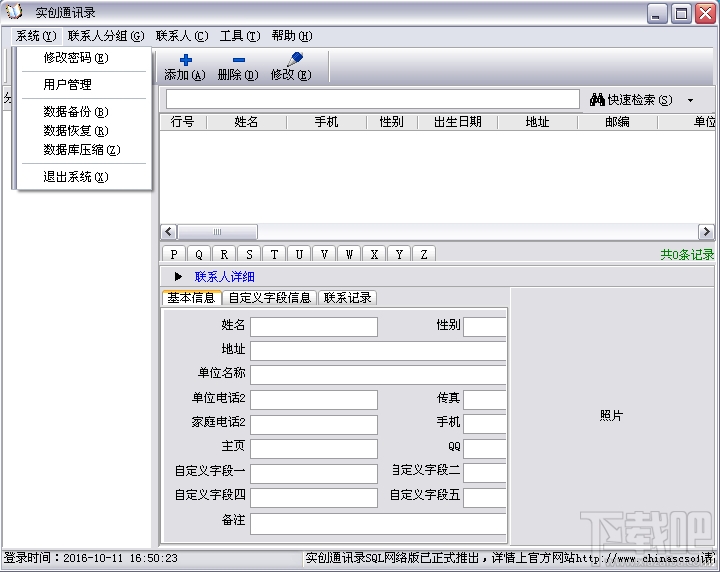720x572 pixels.
Task: Click the 单位电话2 input field
Action: coord(314,399)
